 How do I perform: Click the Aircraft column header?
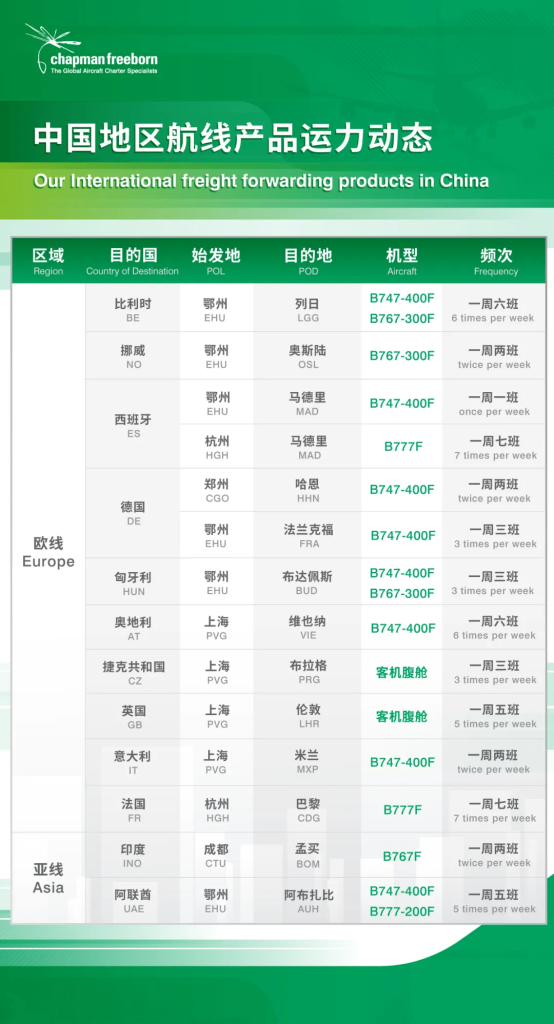[x=402, y=261]
